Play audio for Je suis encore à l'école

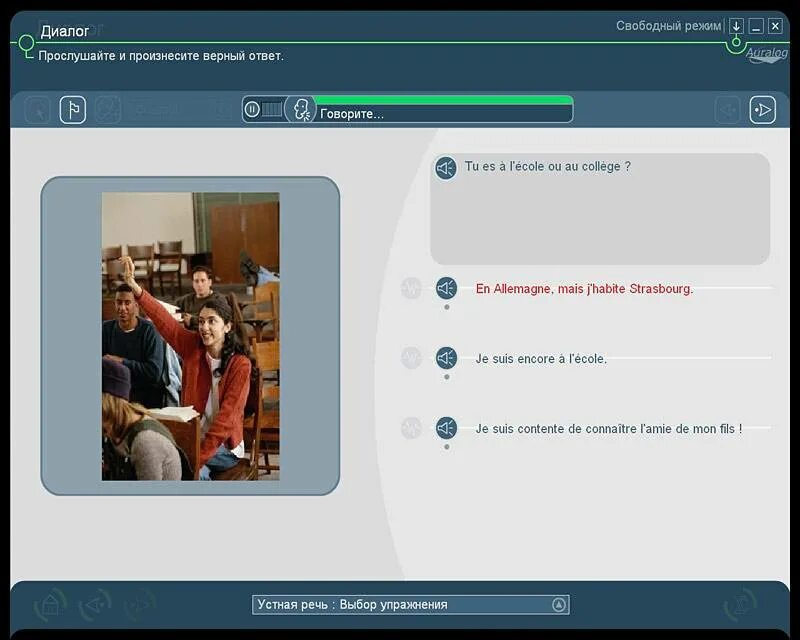446,358
